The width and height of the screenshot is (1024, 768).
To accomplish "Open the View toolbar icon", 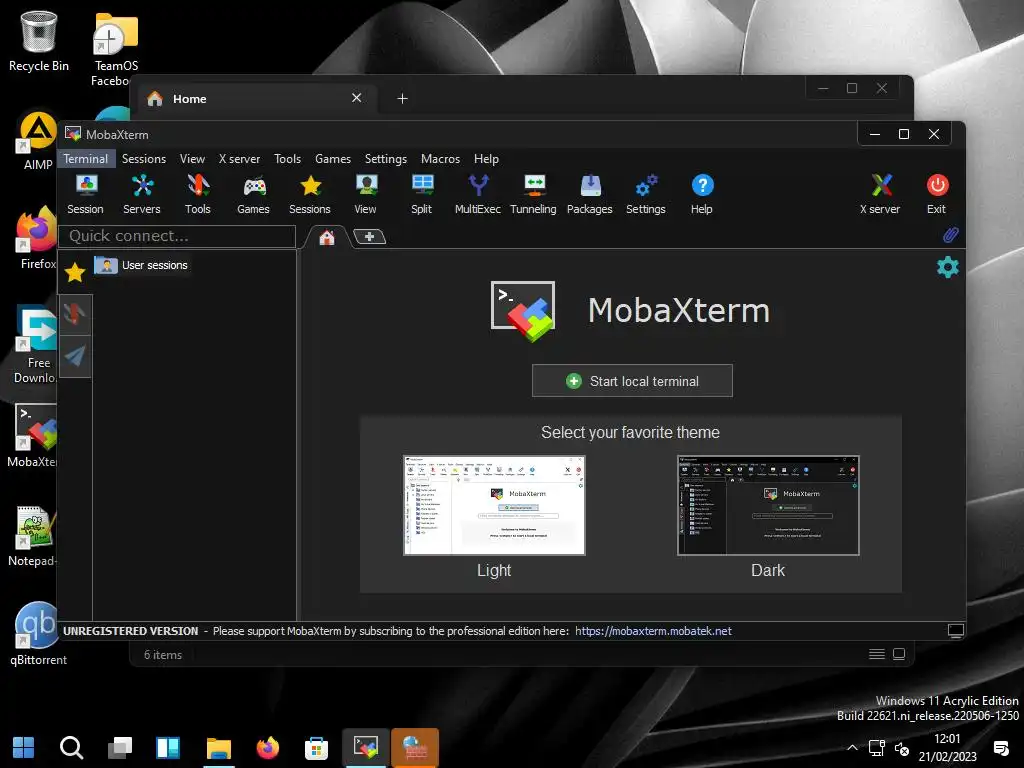I will point(366,195).
